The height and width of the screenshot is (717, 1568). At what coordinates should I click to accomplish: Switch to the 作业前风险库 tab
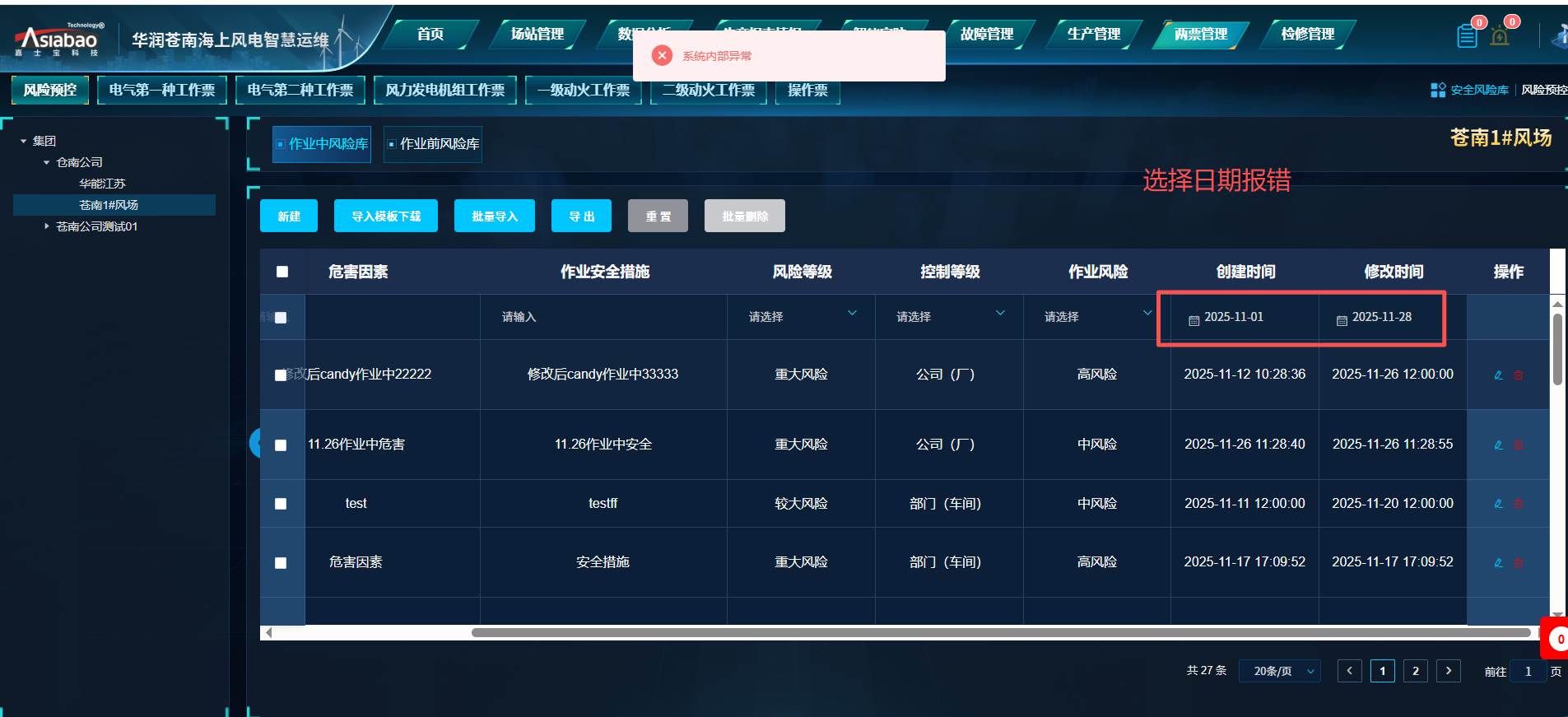tap(433, 144)
